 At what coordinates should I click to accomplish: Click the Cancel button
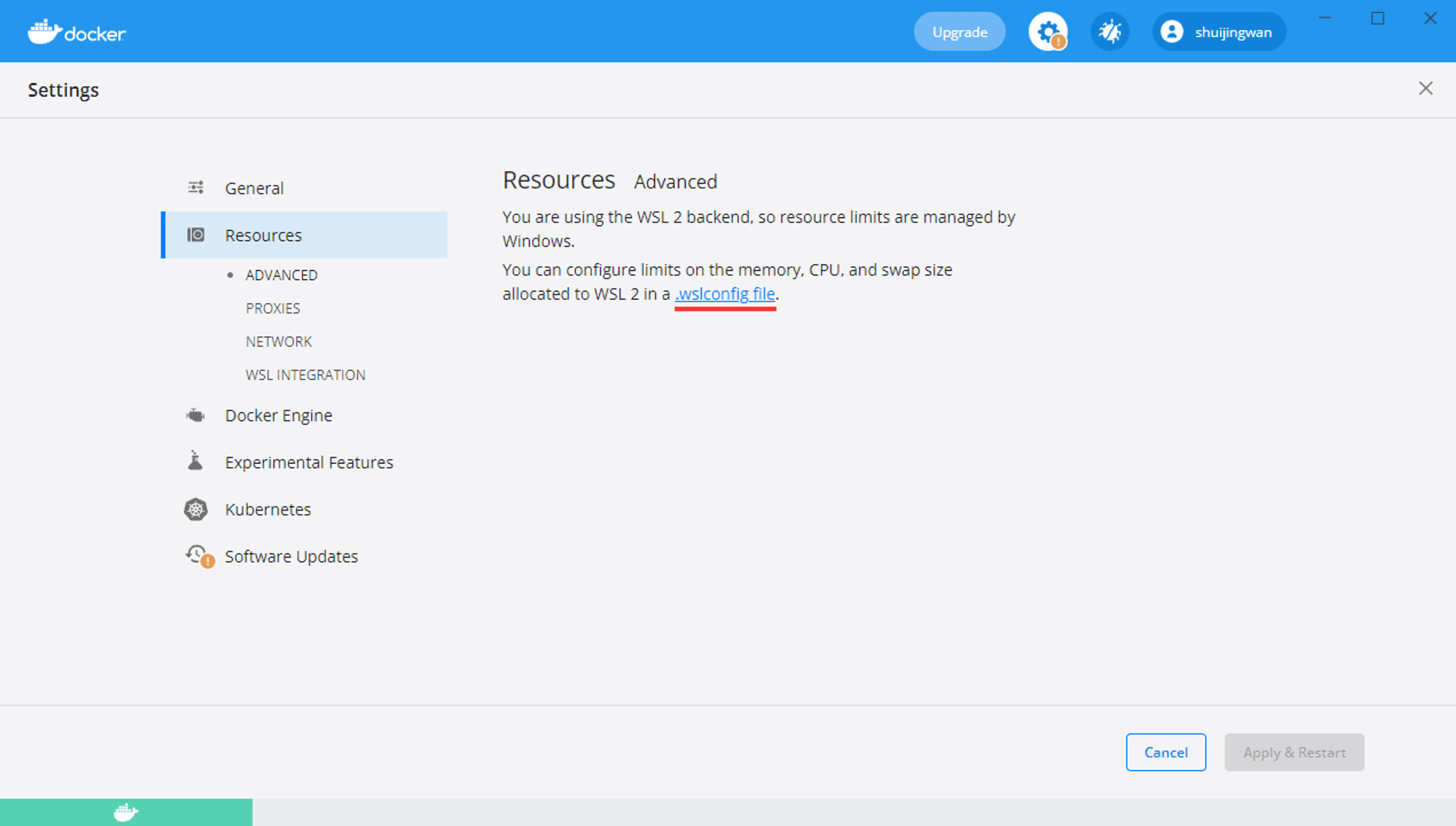pyautogui.click(x=1165, y=752)
